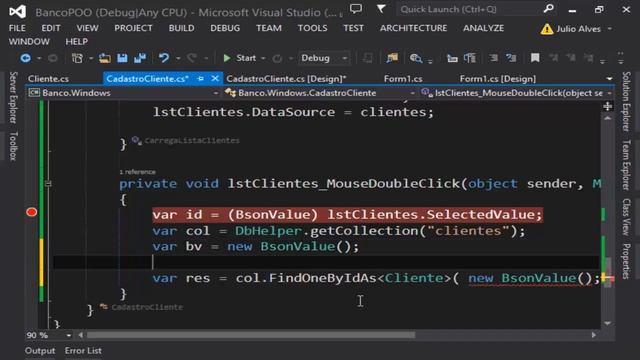
Task: Start debugging with the green Start button
Action: pos(240,58)
